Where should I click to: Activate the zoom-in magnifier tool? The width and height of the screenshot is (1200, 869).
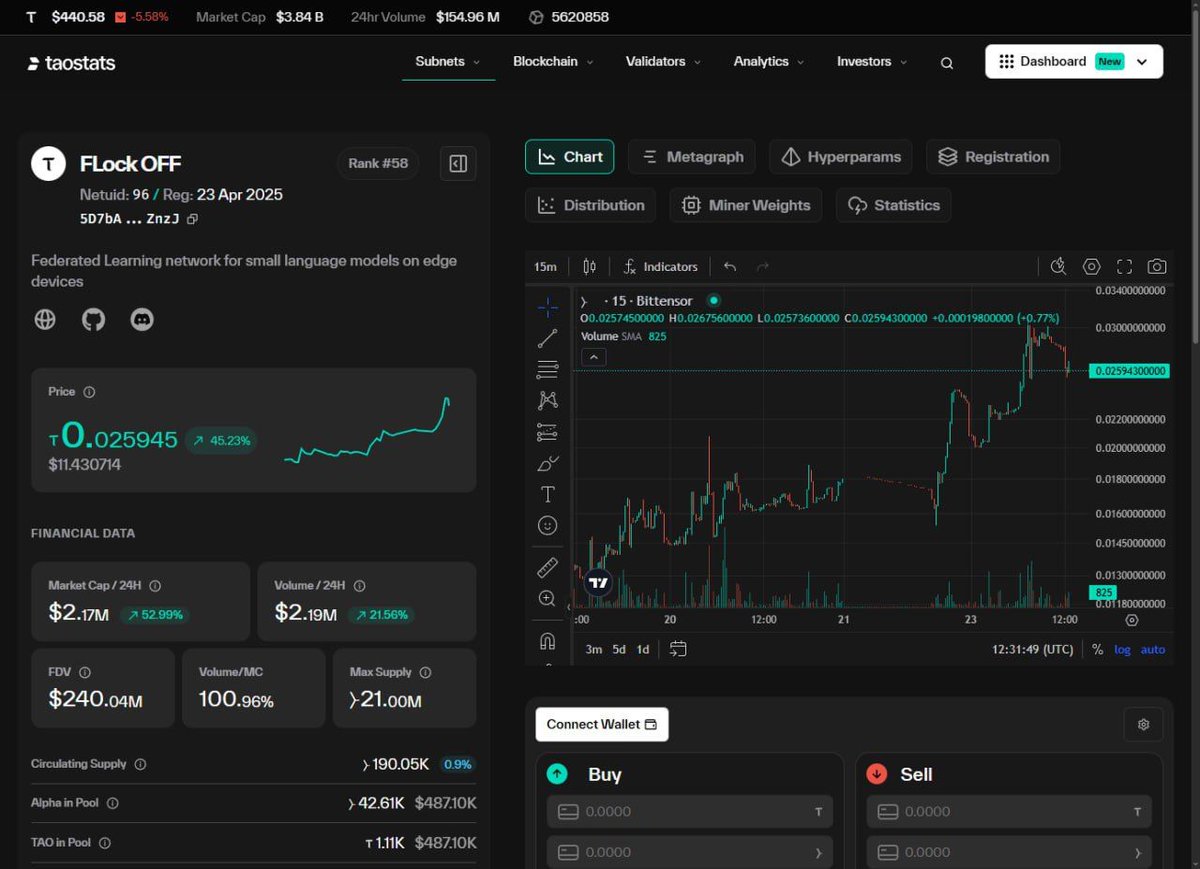click(x=548, y=598)
